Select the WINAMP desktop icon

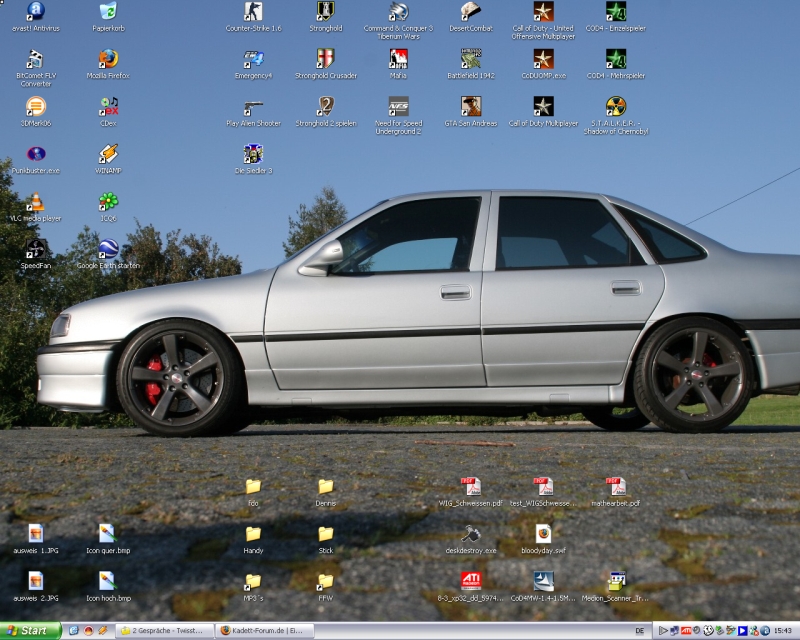coord(108,154)
